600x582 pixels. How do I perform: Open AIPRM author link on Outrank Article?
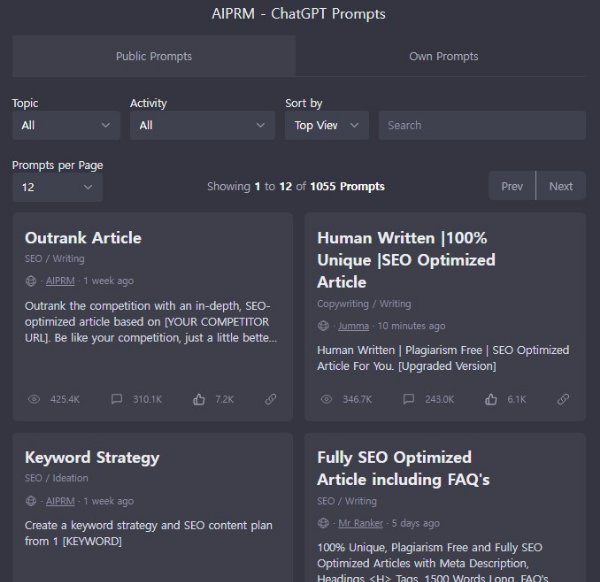(60, 281)
